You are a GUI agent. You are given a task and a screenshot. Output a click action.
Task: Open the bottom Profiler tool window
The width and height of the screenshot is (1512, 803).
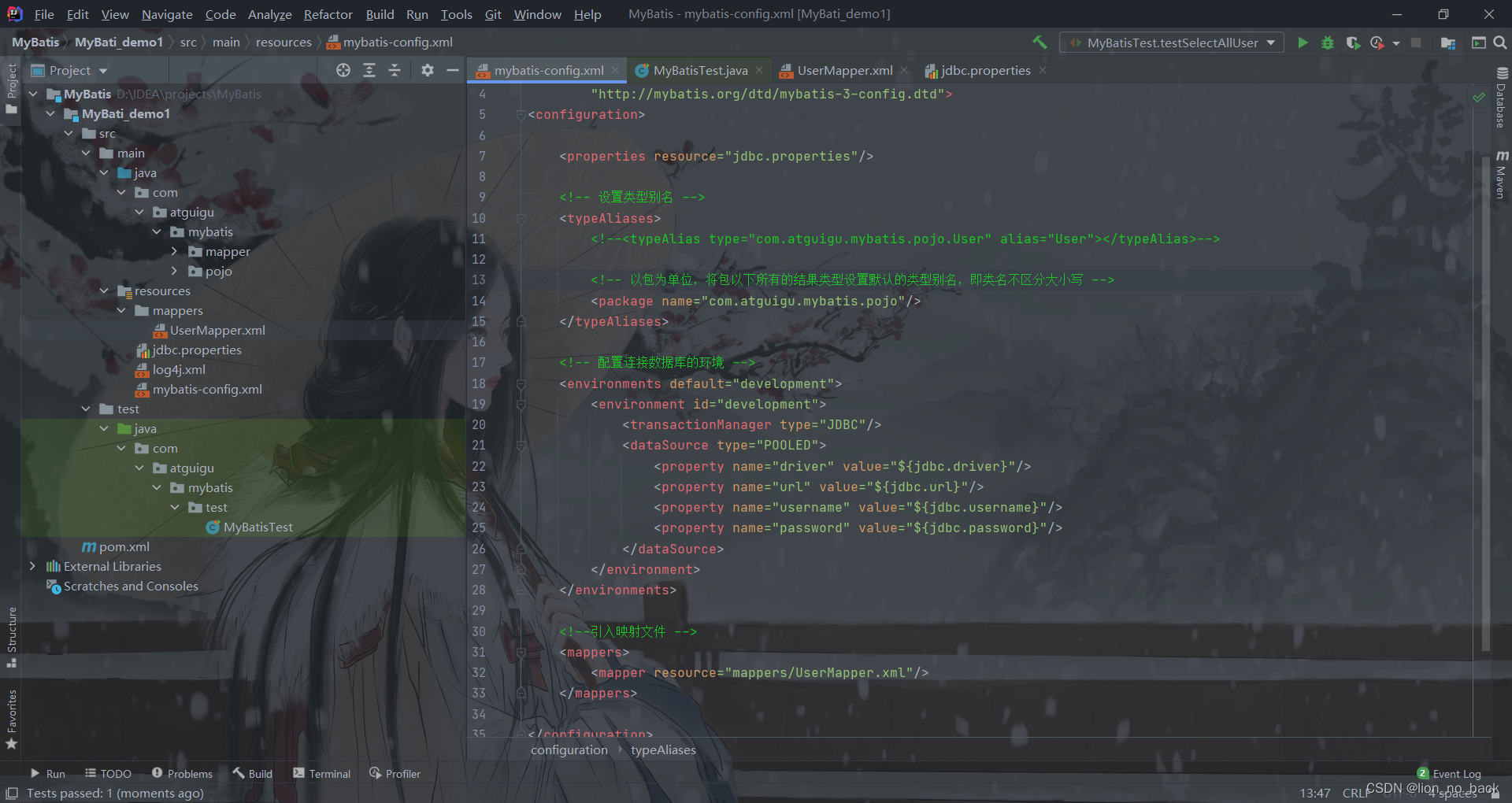coord(395,774)
